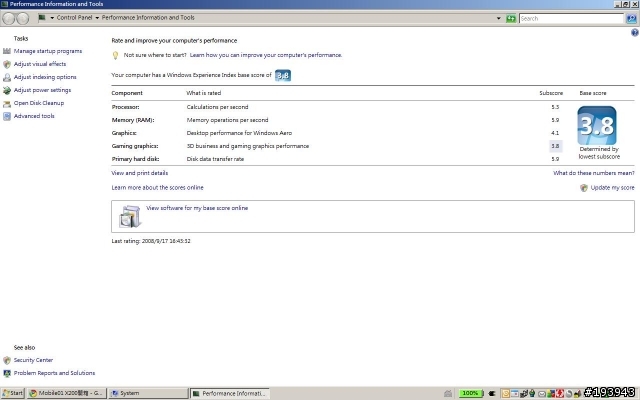Click the Manage startup programs icon
This screenshot has width=640, height=400.
point(7,51)
